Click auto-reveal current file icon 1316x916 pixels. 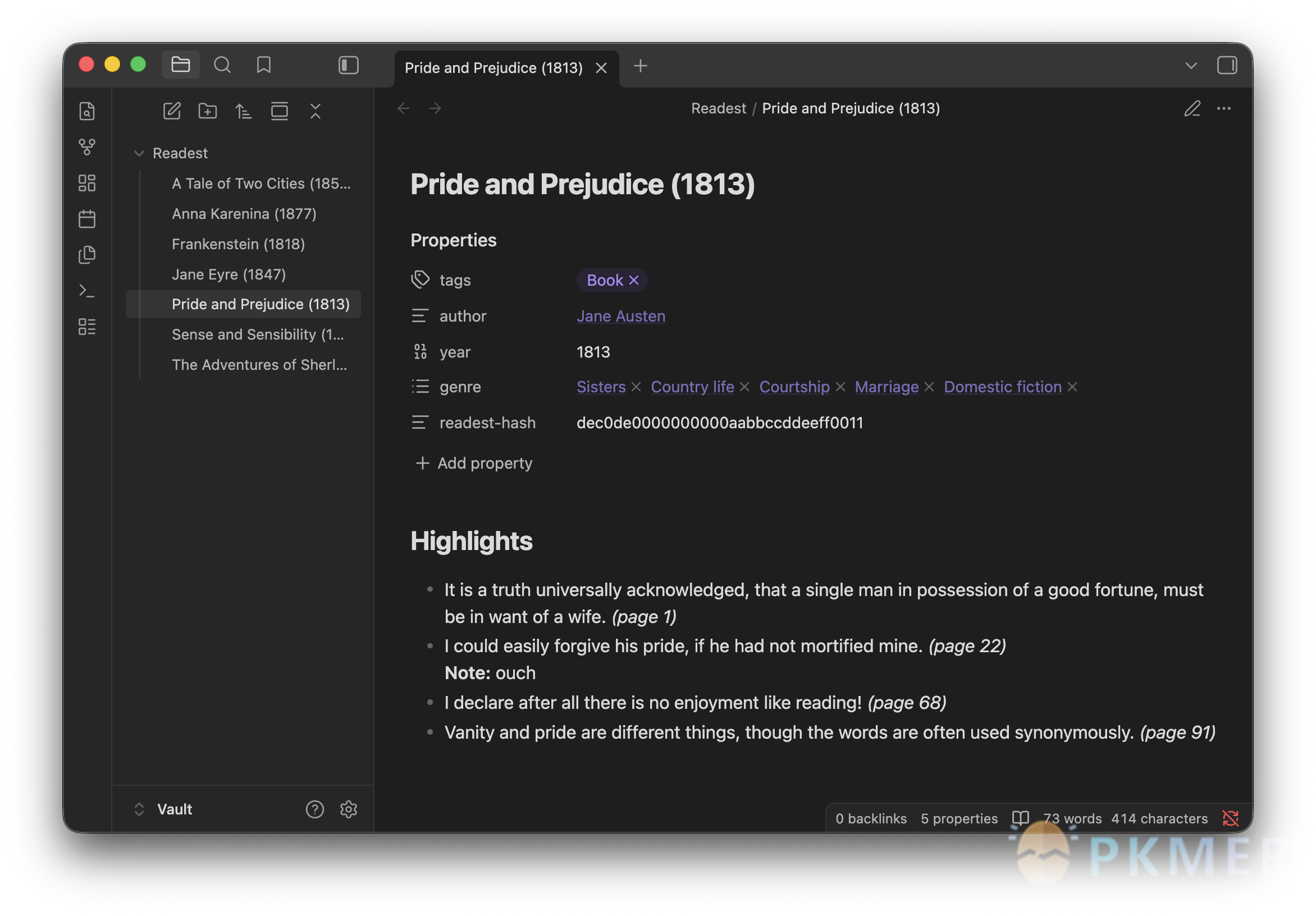(280, 111)
